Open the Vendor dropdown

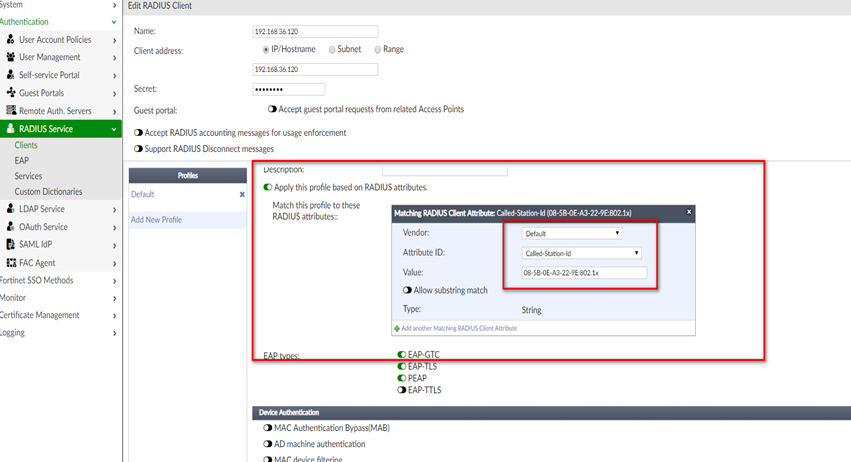[572, 233]
